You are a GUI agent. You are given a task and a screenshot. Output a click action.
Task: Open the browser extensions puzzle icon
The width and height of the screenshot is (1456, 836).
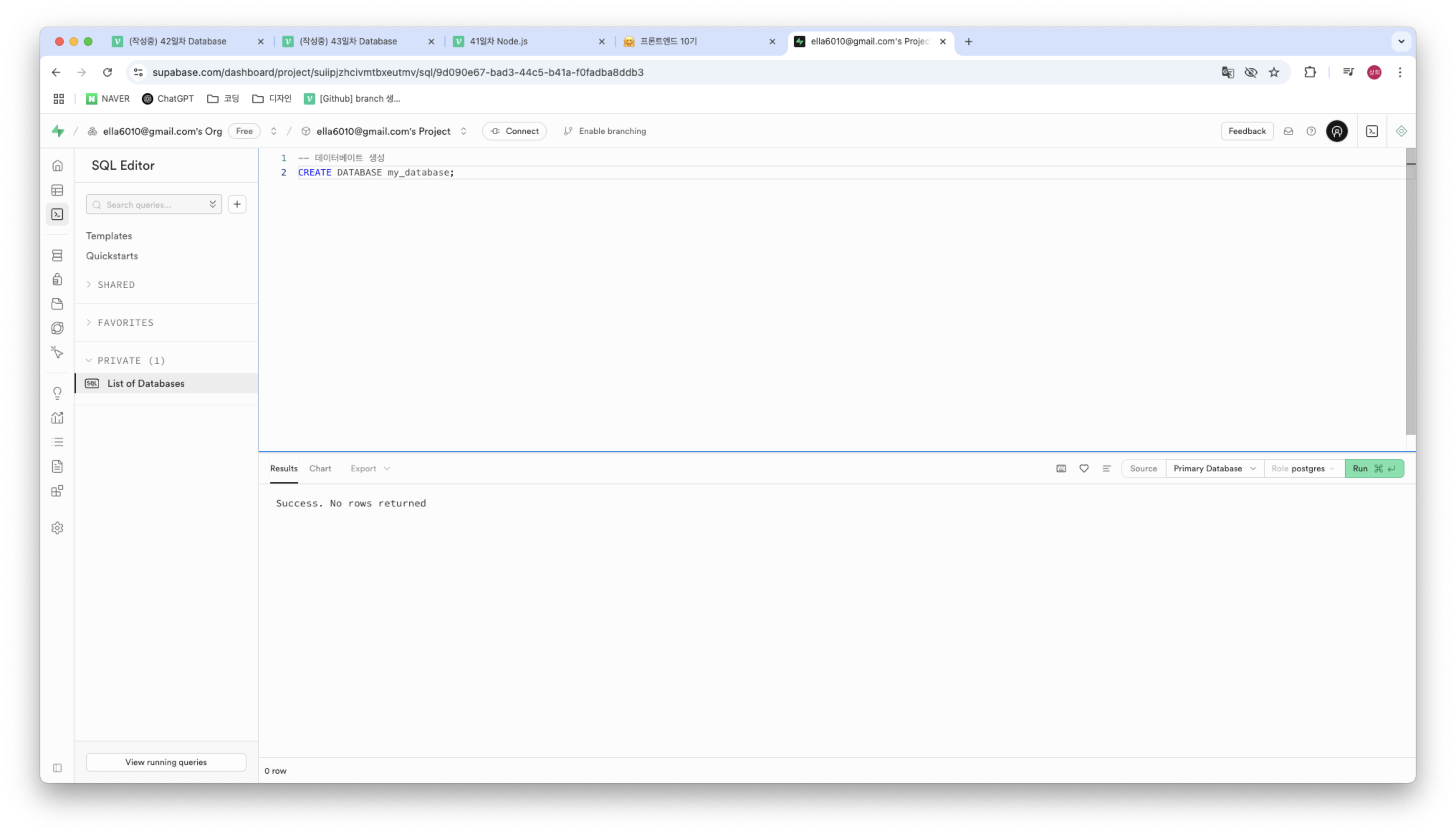1309,72
